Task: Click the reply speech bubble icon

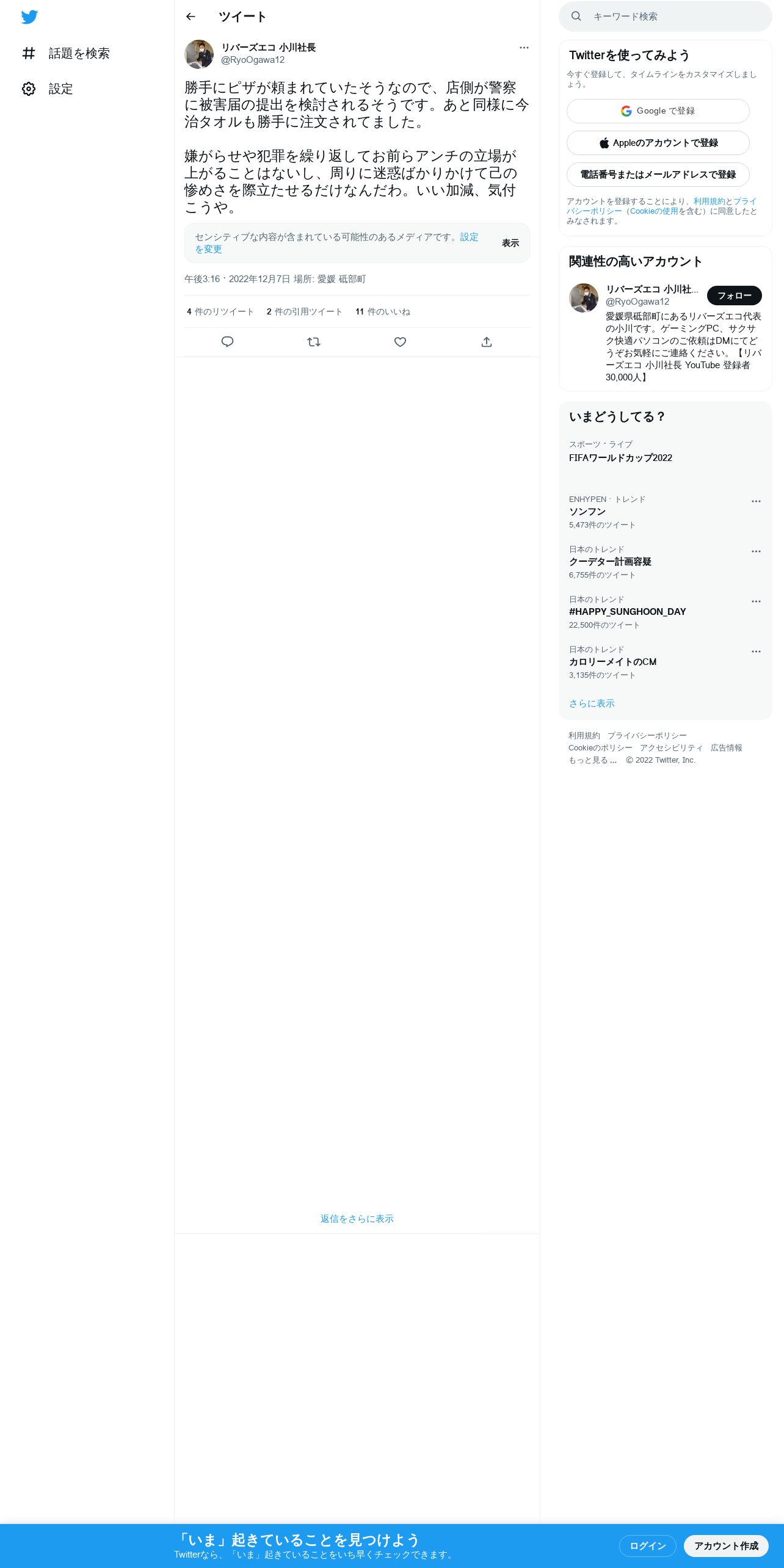Action: click(227, 342)
